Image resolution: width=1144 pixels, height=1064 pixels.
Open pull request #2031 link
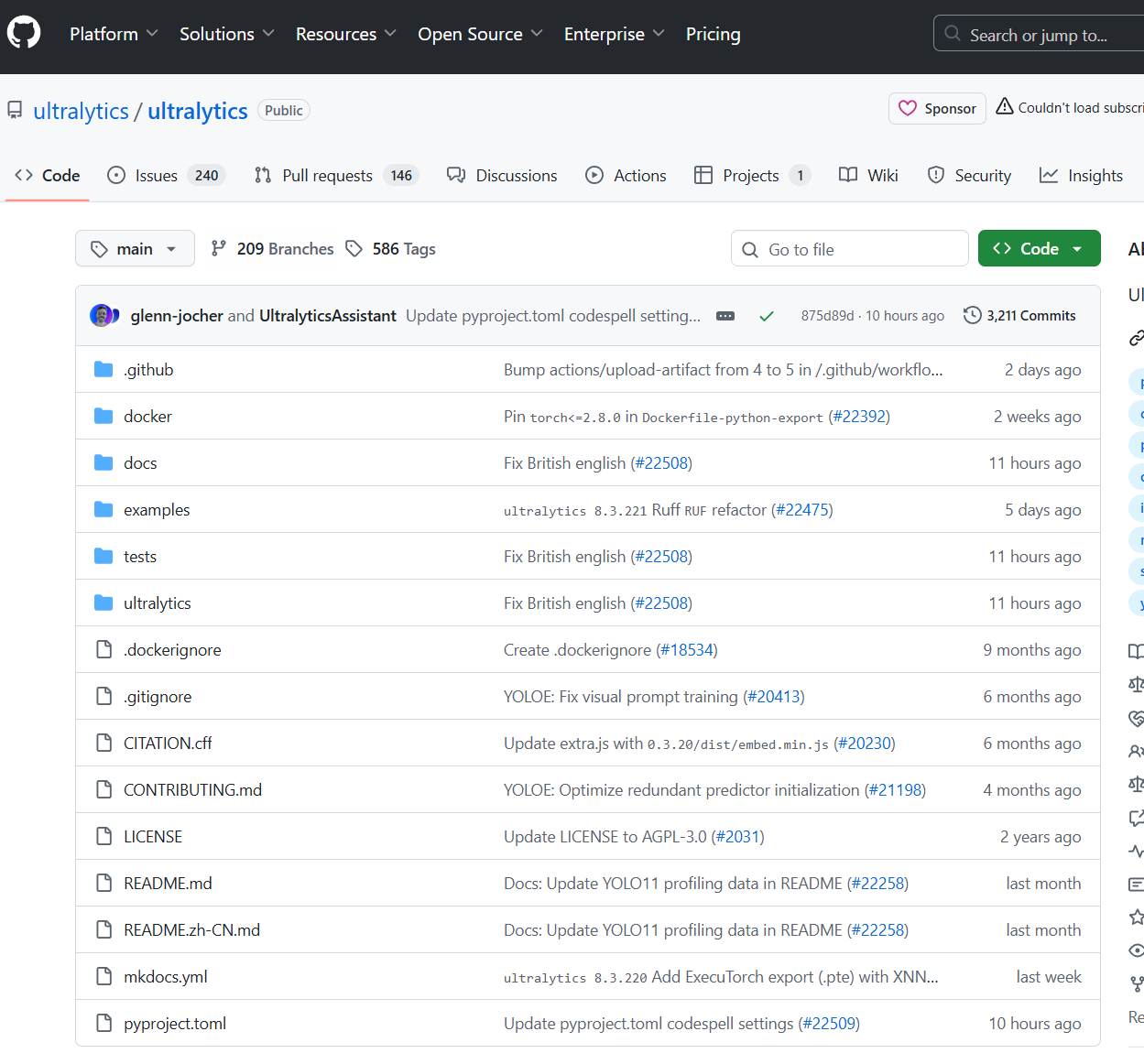click(738, 836)
